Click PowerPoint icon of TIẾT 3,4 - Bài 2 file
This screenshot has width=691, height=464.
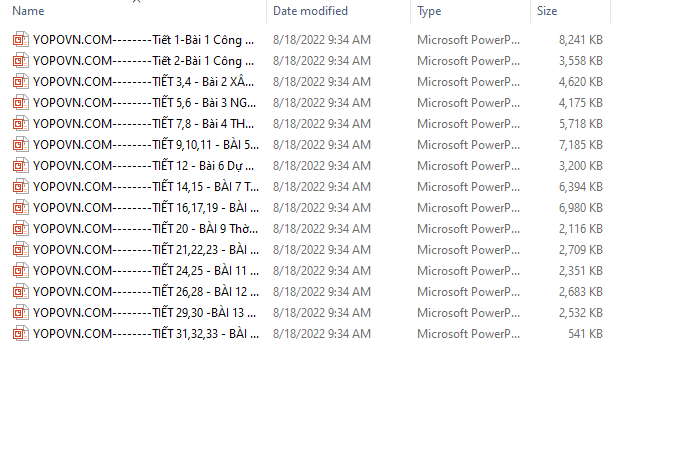20,82
